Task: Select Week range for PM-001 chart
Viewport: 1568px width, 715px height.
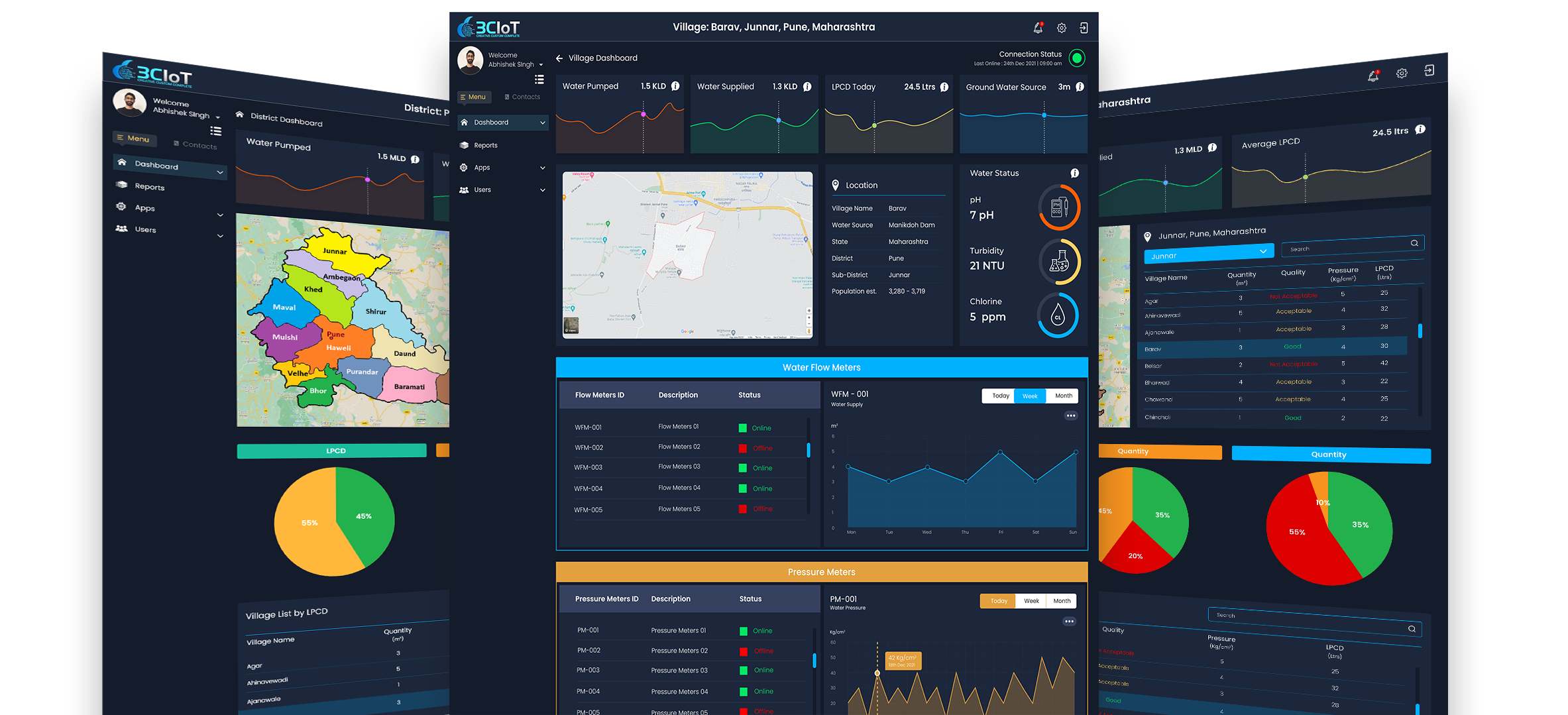Action: (x=1031, y=601)
